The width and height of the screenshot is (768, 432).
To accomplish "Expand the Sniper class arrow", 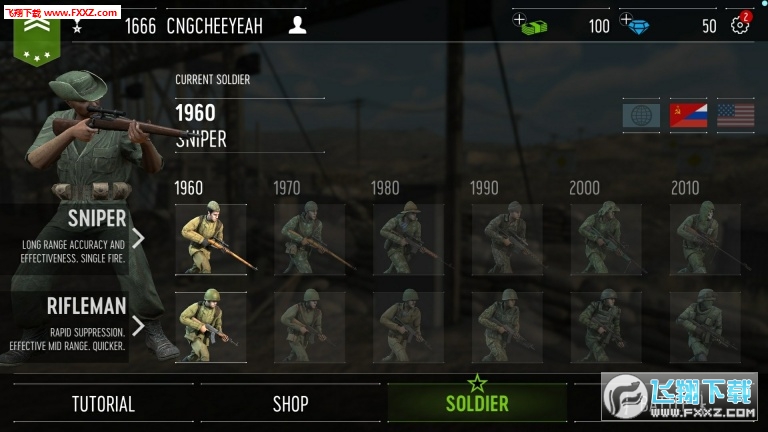I will (x=139, y=239).
